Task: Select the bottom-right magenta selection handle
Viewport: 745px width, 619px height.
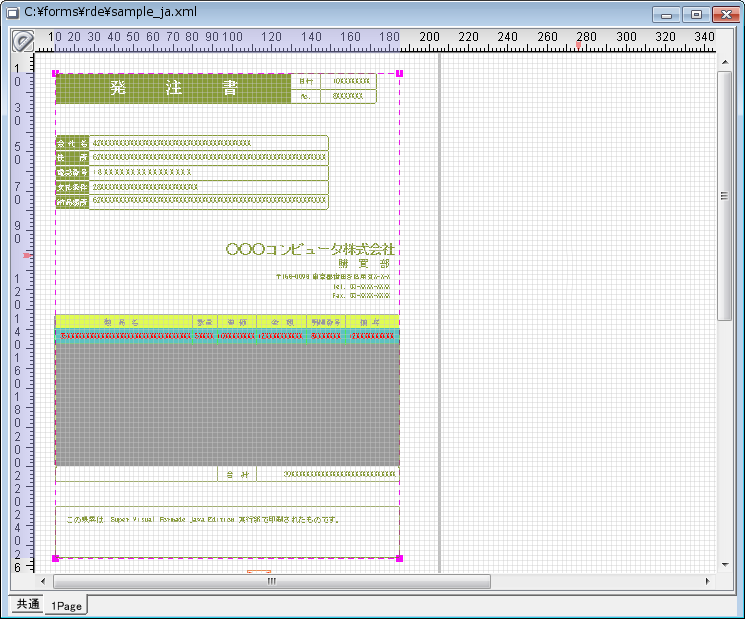Action: pyautogui.click(x=400, y=558)
